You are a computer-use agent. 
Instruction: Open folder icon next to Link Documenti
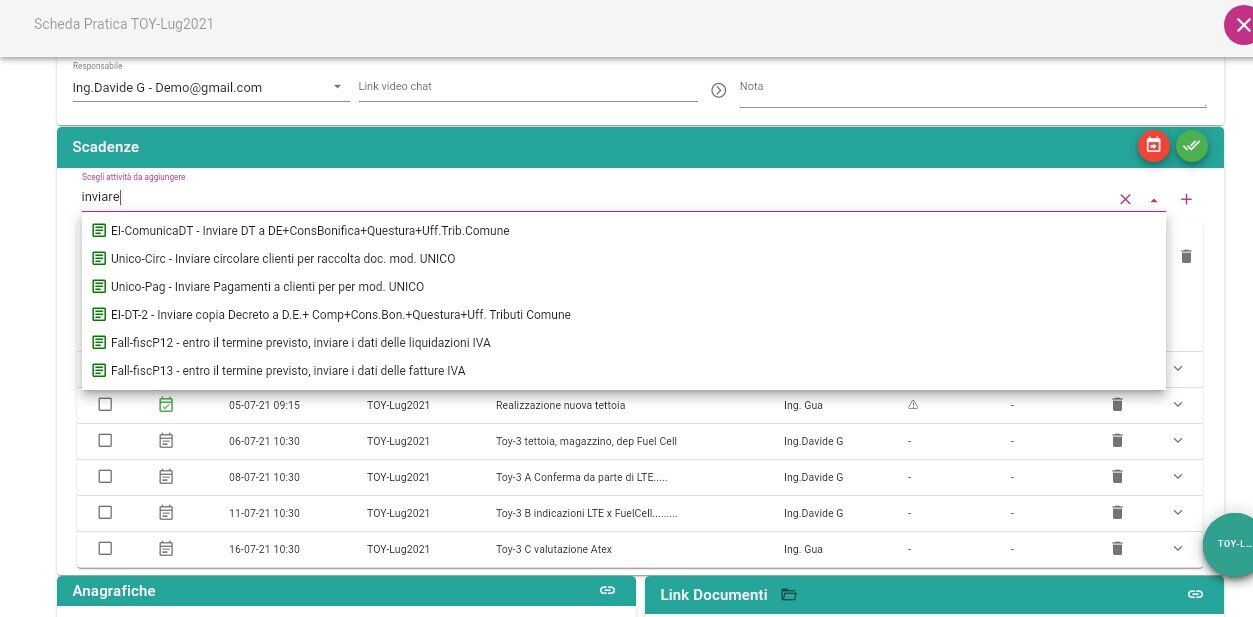click(789, 594)
